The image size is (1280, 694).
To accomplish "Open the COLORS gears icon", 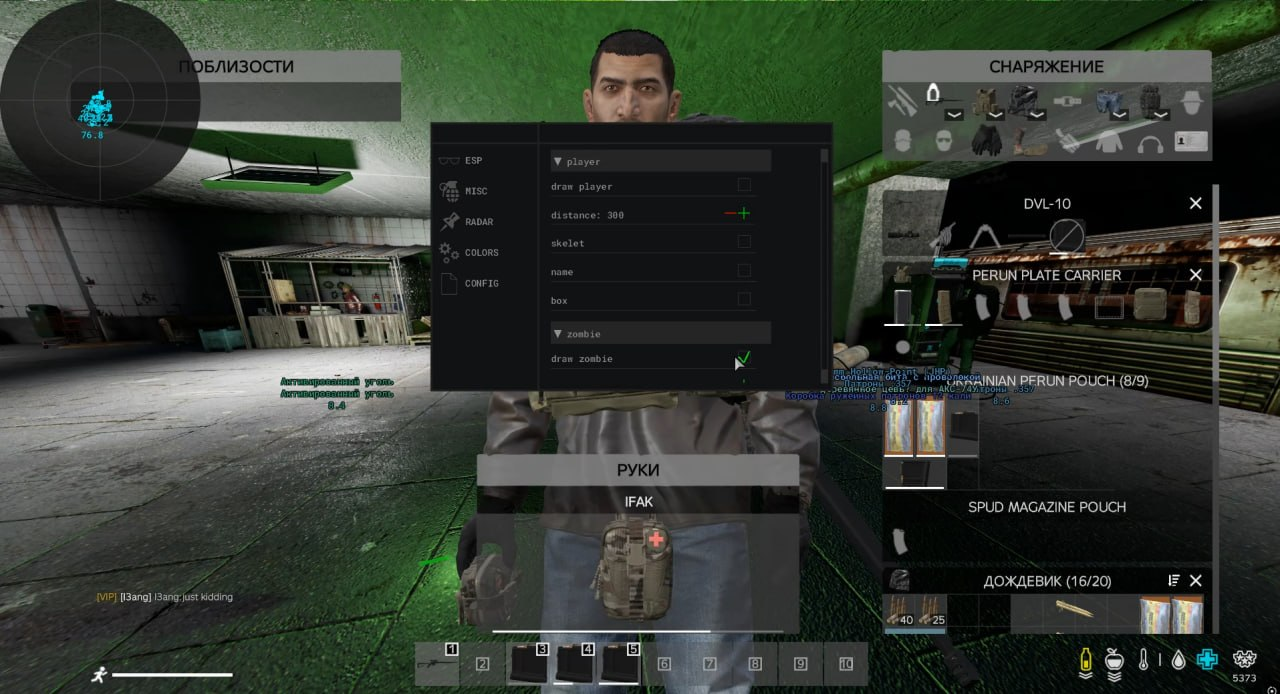I will tap(449, 253).
